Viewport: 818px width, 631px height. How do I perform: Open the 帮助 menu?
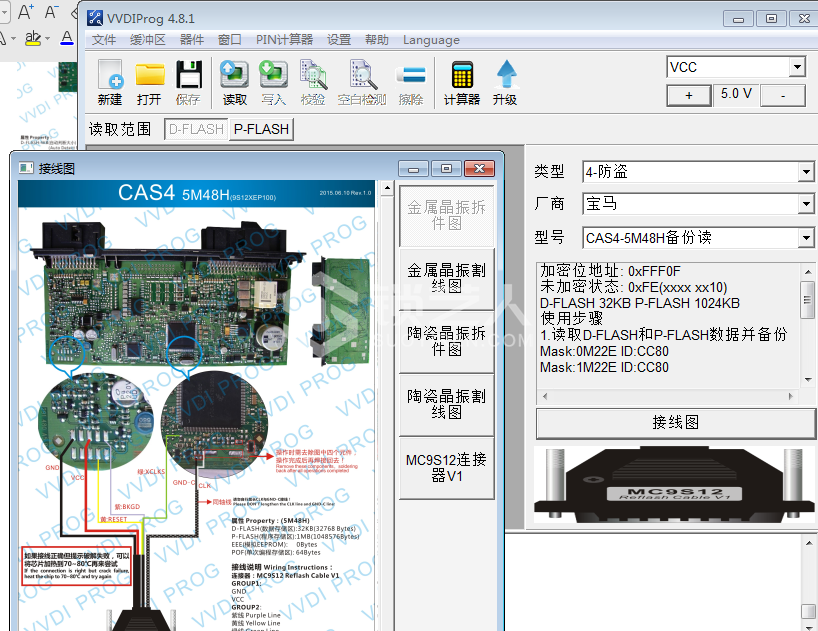pos(377,40)
